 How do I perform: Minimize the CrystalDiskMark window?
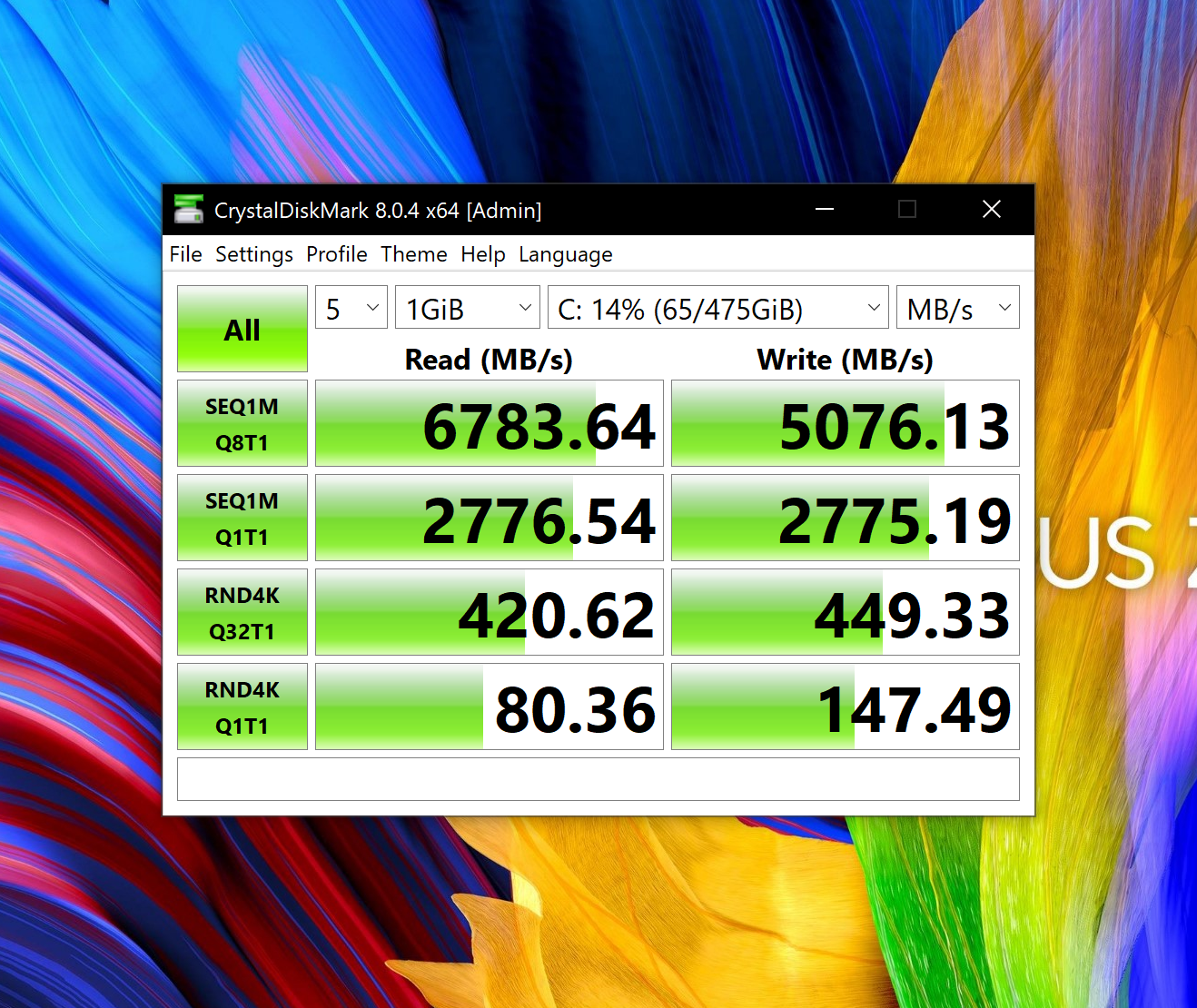(x=825, y=210)
